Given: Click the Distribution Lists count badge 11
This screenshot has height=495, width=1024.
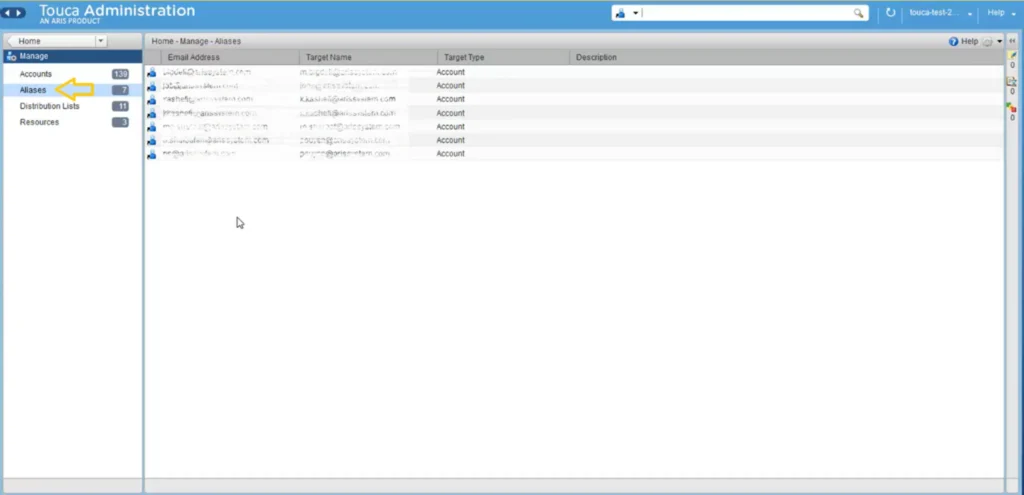Looking at the screenshot, I should click(x=120, y=106).
